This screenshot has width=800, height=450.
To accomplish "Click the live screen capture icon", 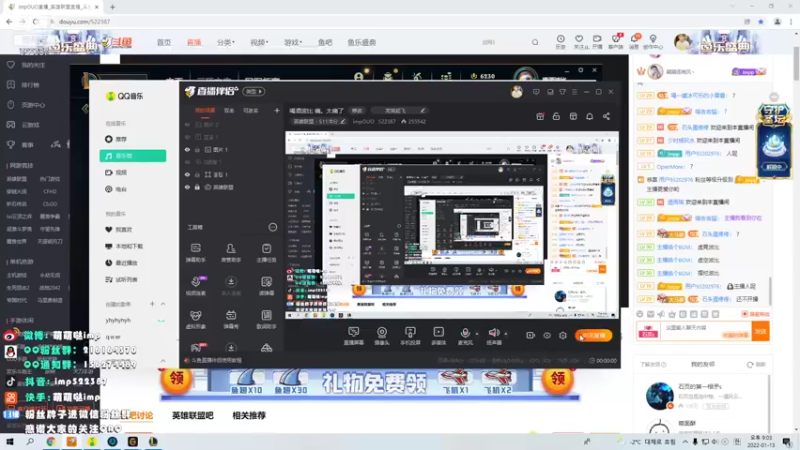I will [354, 333].
